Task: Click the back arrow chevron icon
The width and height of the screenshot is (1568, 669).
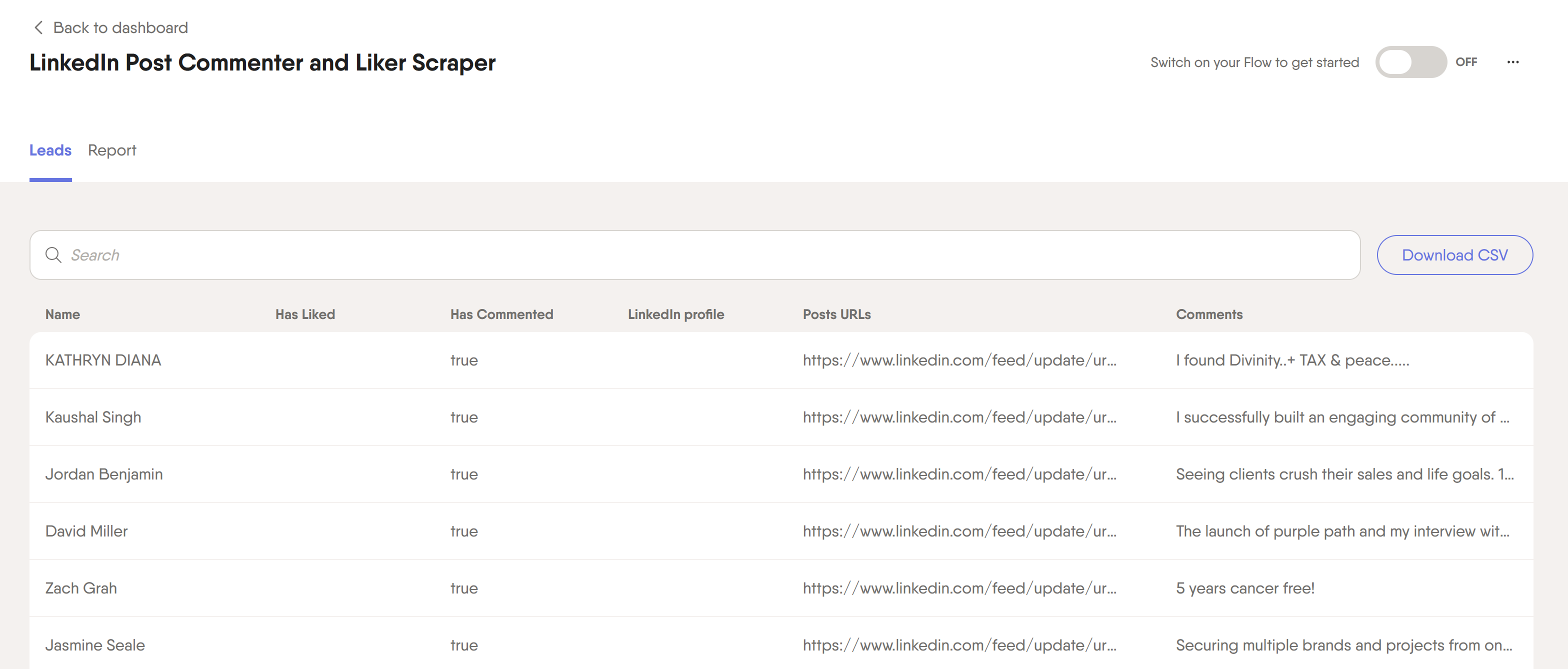Action: tap(39, 27)
